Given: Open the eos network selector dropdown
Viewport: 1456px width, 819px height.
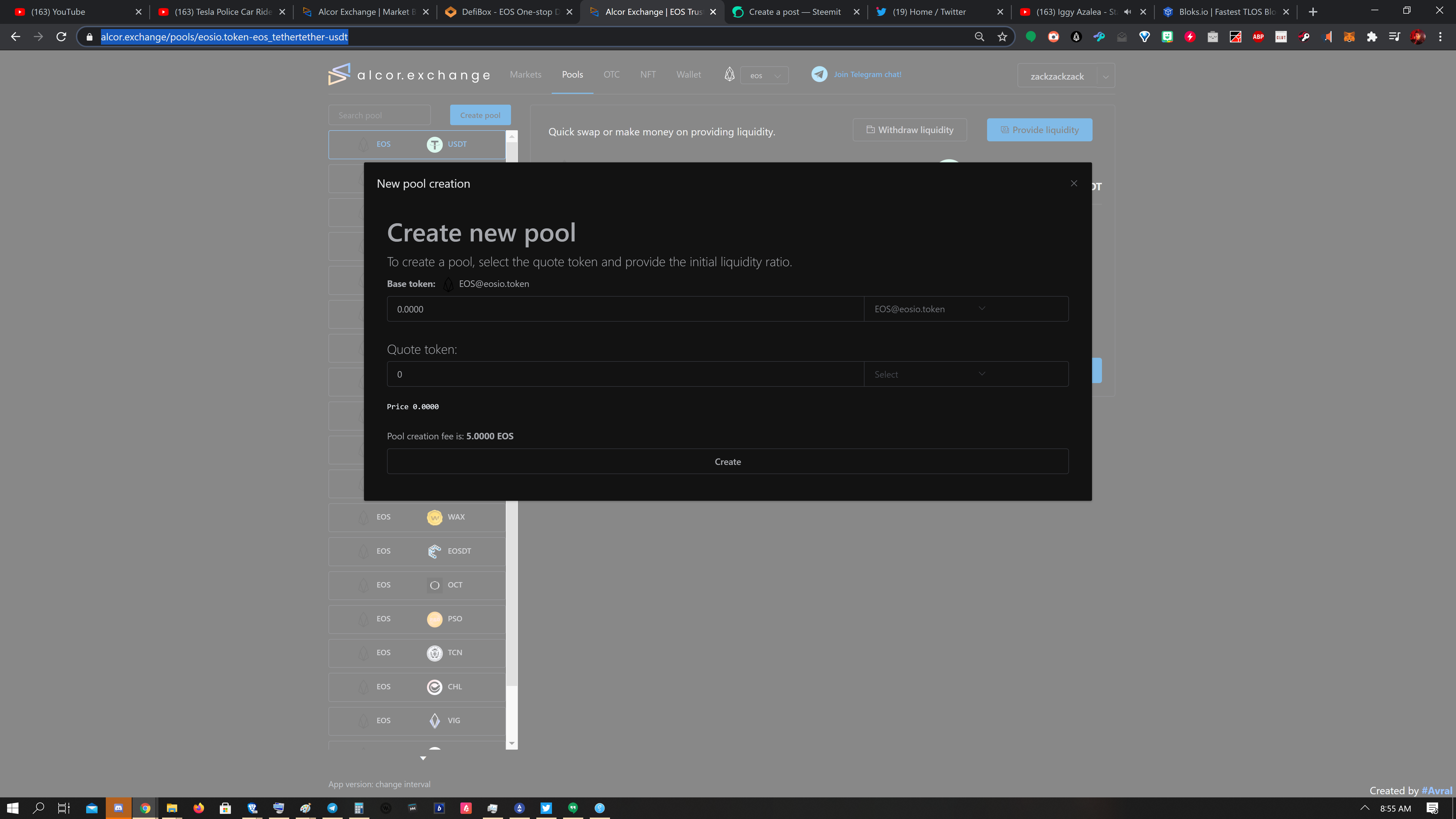Looking at the screenshot, I should [x=764, y=75].
